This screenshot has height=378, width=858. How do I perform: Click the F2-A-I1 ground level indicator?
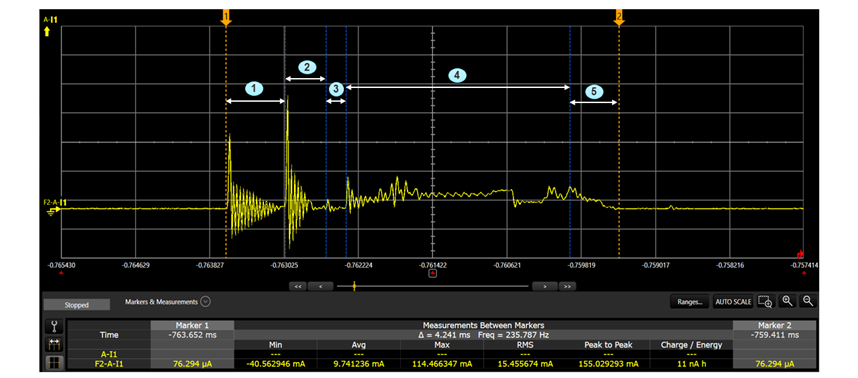(x=53, y=211)
